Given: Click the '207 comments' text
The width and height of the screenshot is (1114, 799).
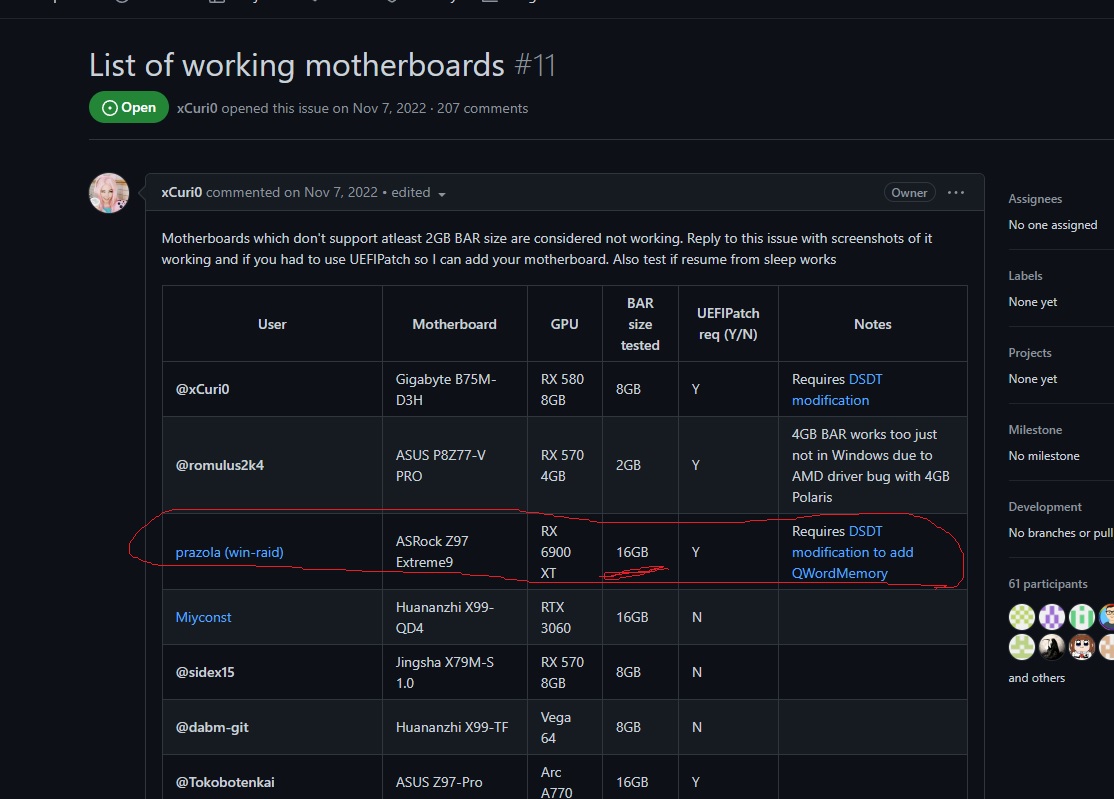Looking at the screenshot, I should click(x=482, y=108).
